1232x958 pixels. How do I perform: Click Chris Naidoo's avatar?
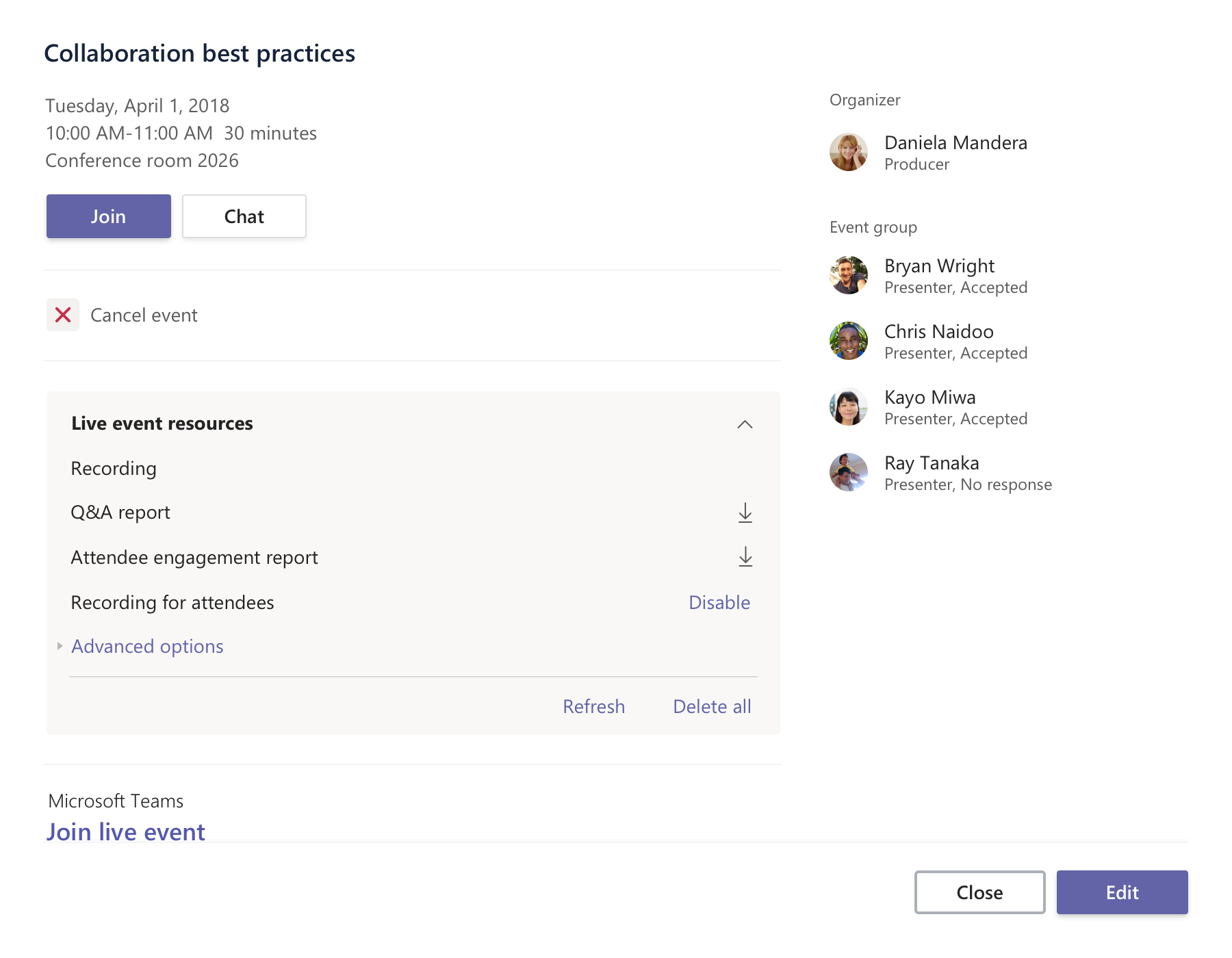click(849, 341)
